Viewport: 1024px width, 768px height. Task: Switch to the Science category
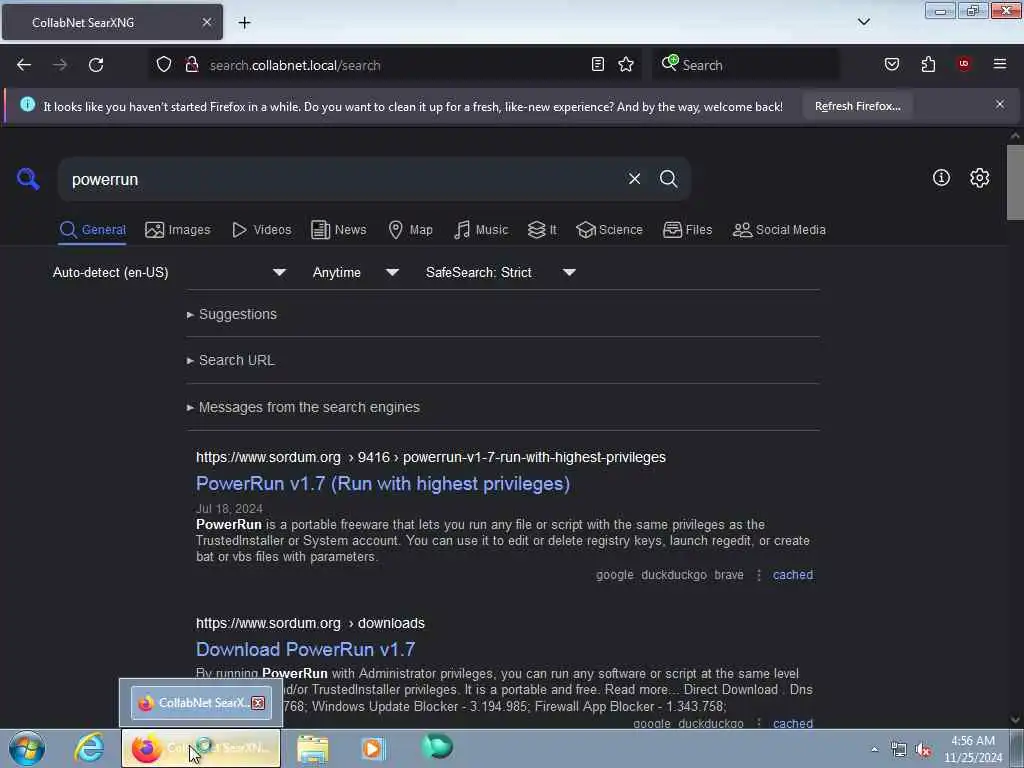click(609, 230)
